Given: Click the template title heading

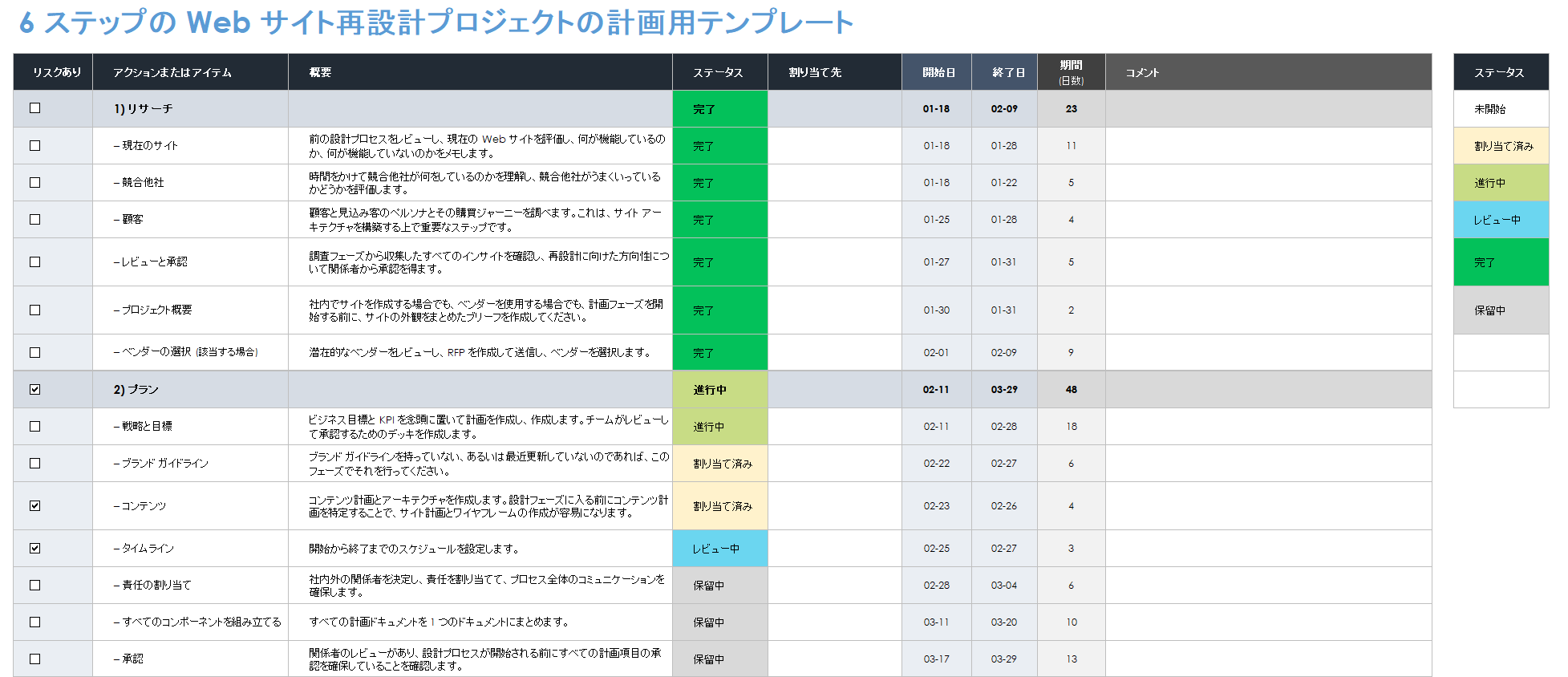Looking at the screenshot, I should pos(436,22).
